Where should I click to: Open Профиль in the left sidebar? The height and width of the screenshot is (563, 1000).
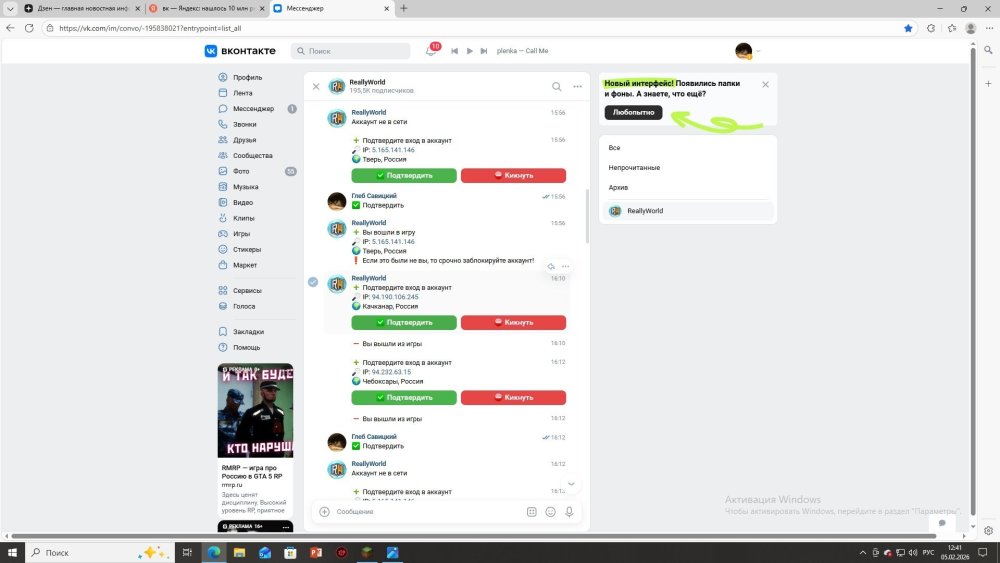coord(247,77)
